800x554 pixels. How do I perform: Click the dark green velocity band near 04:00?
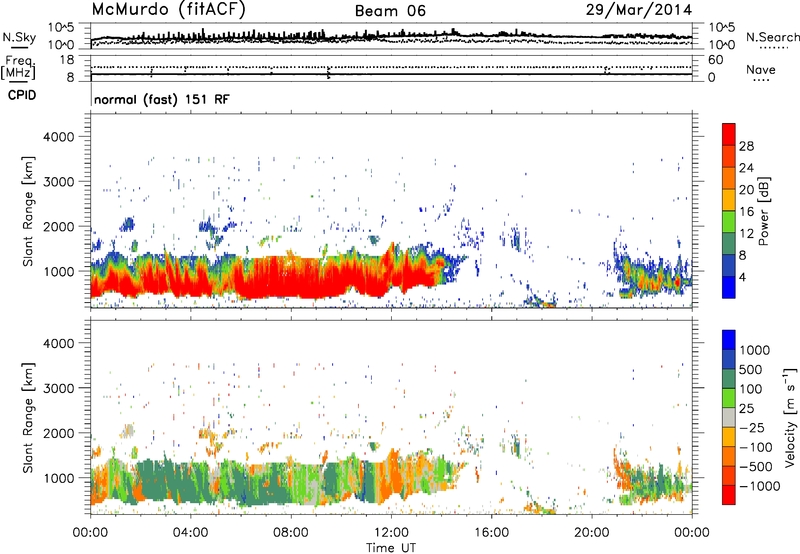(x=173, y=482)
